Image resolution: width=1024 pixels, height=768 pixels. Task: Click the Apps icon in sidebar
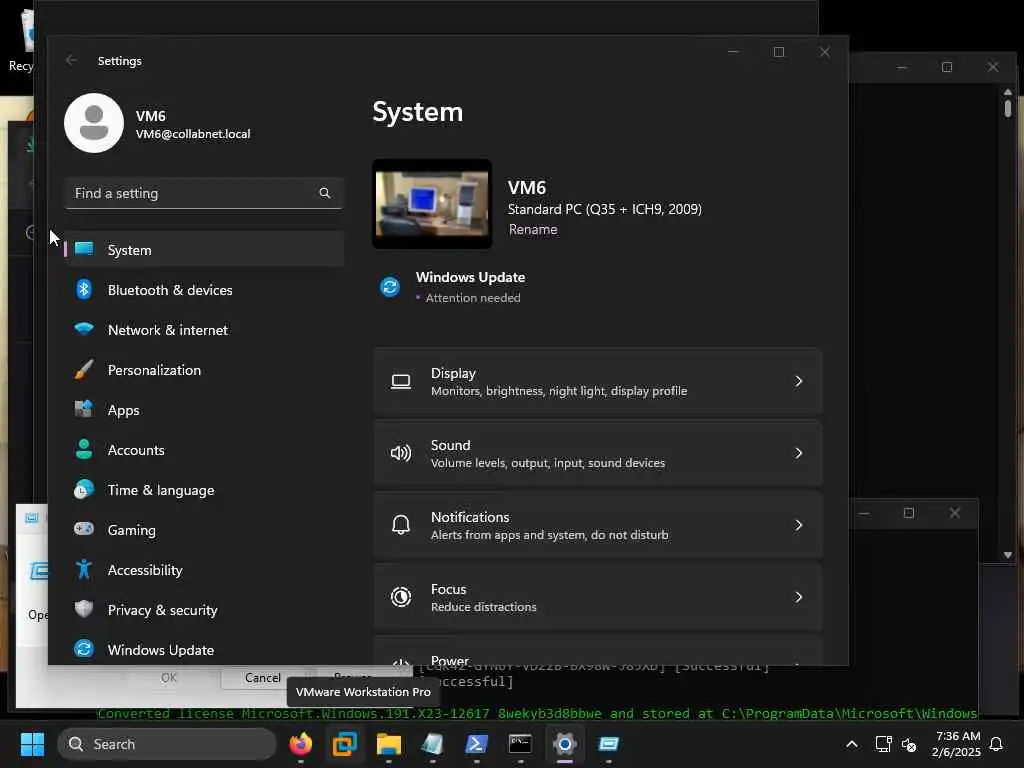point(84,409)
